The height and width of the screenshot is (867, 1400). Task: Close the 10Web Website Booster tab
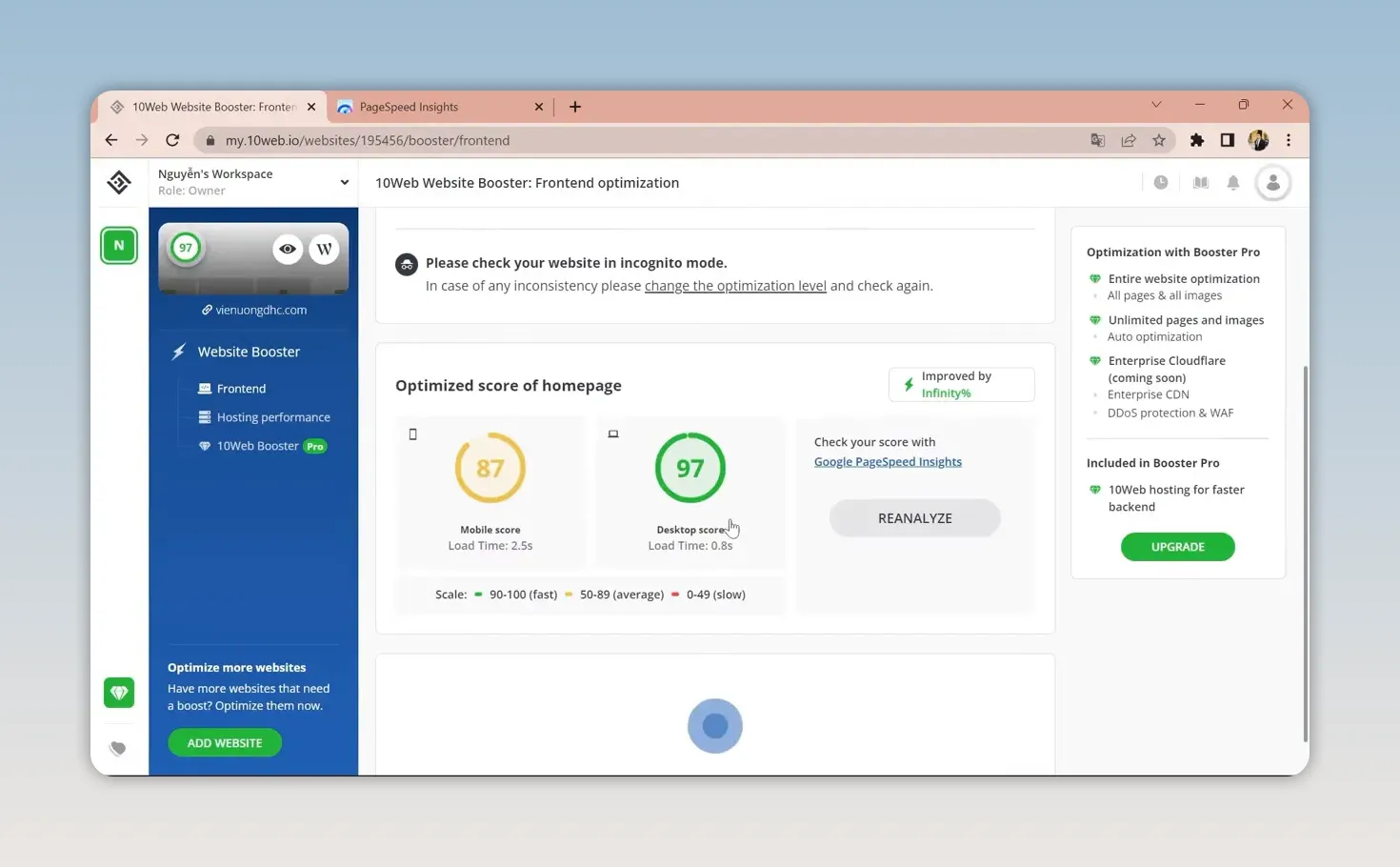tap(311, 107)
